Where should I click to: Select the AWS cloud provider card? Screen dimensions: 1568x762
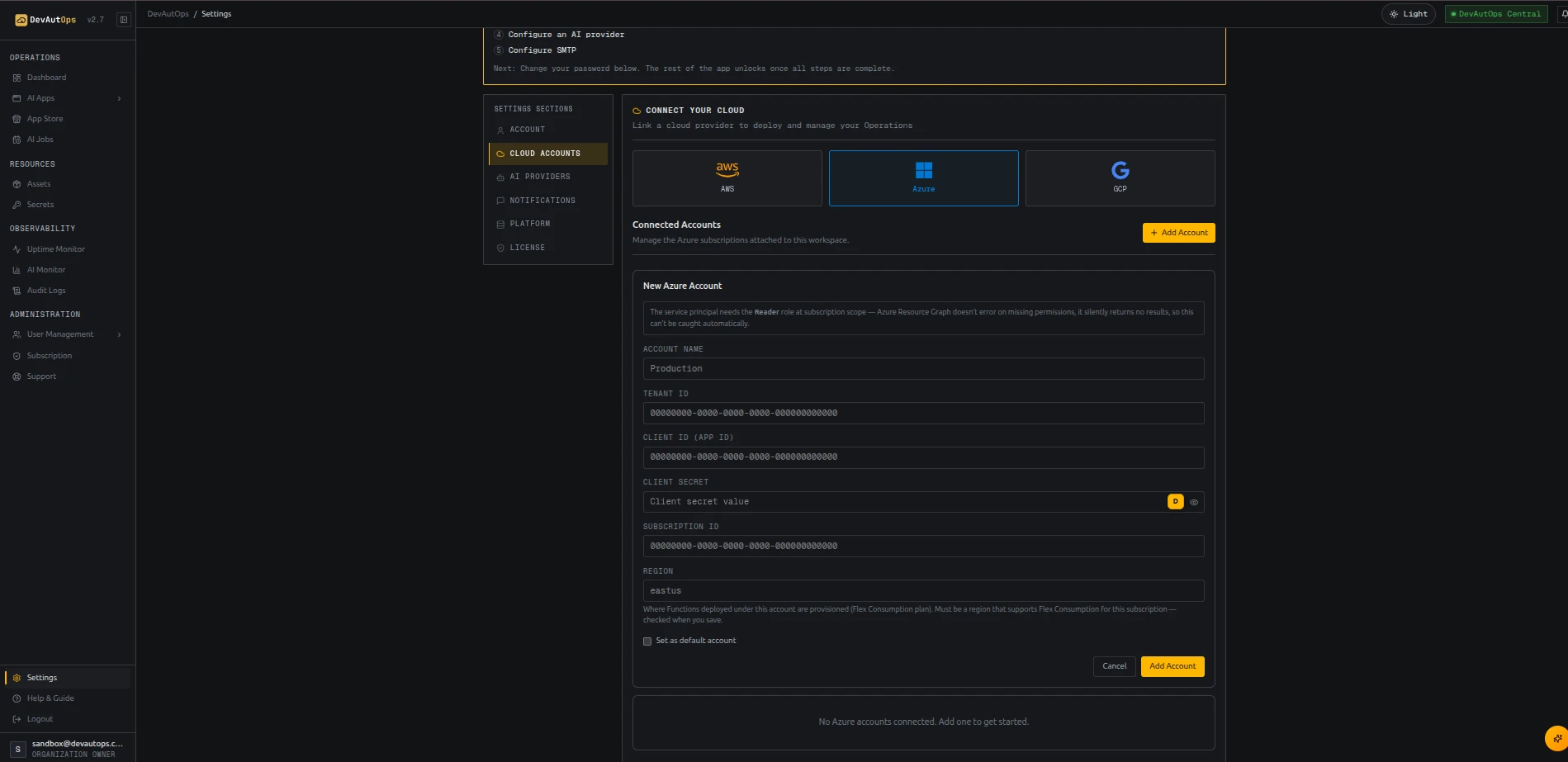[727, 178]
